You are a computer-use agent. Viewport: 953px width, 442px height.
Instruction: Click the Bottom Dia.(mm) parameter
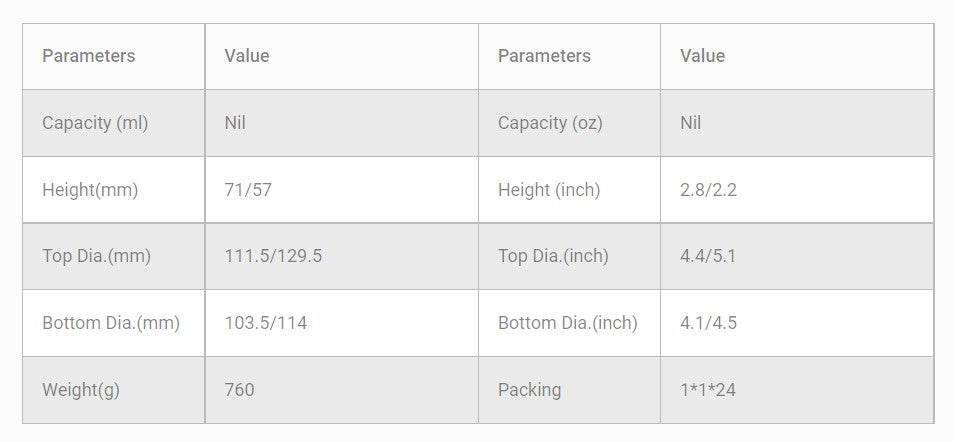point(111,323)
